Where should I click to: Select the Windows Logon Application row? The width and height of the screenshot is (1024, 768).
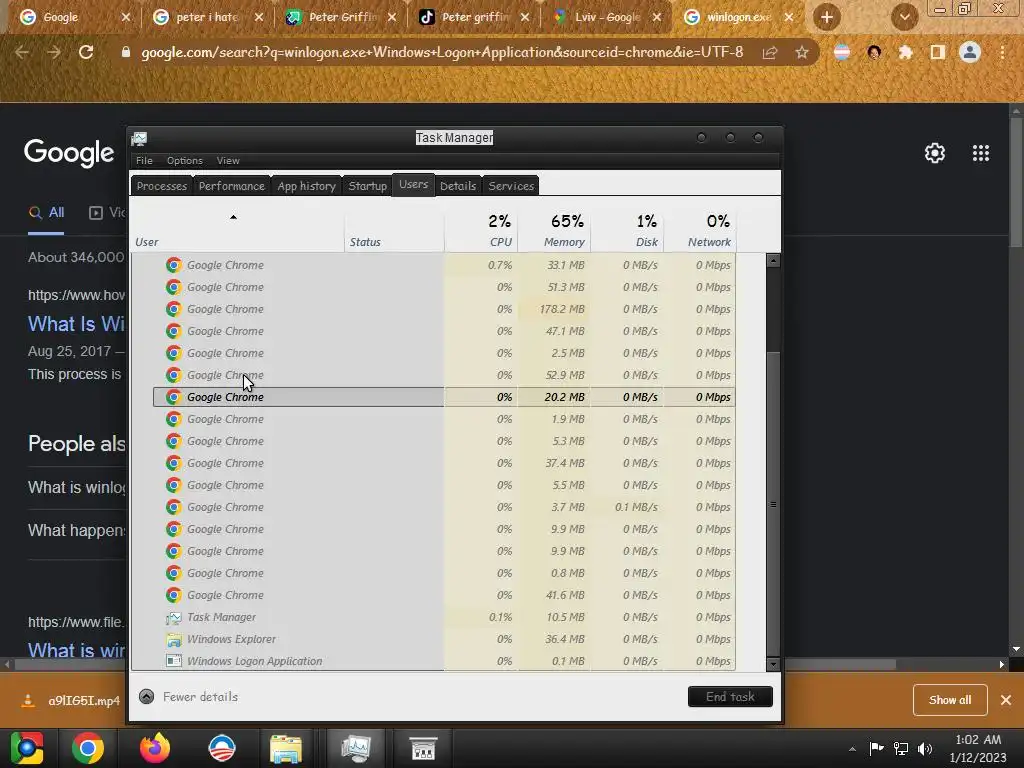(x=444, y=661)
